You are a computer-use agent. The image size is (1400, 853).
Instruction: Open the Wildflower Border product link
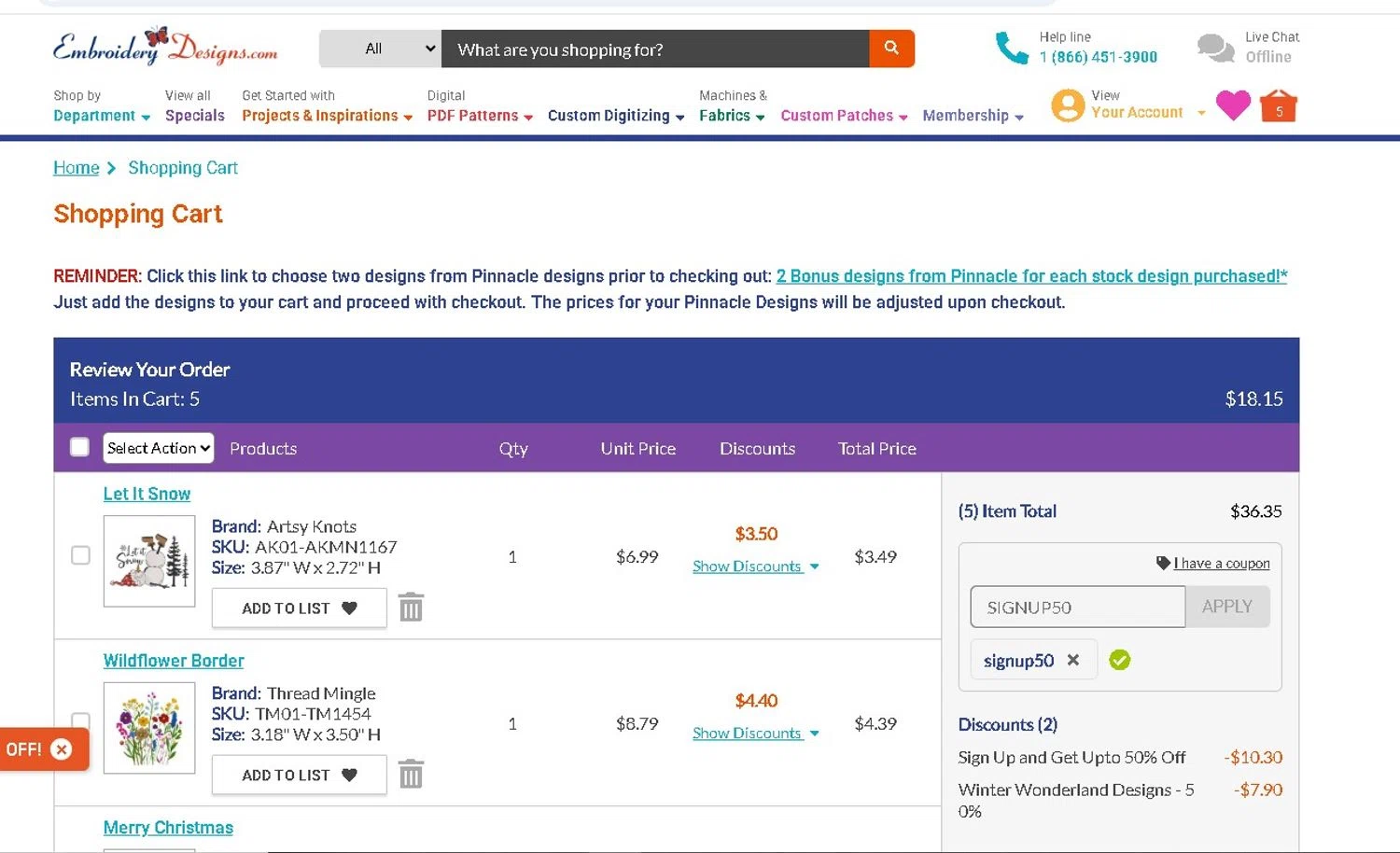(174, 661)
